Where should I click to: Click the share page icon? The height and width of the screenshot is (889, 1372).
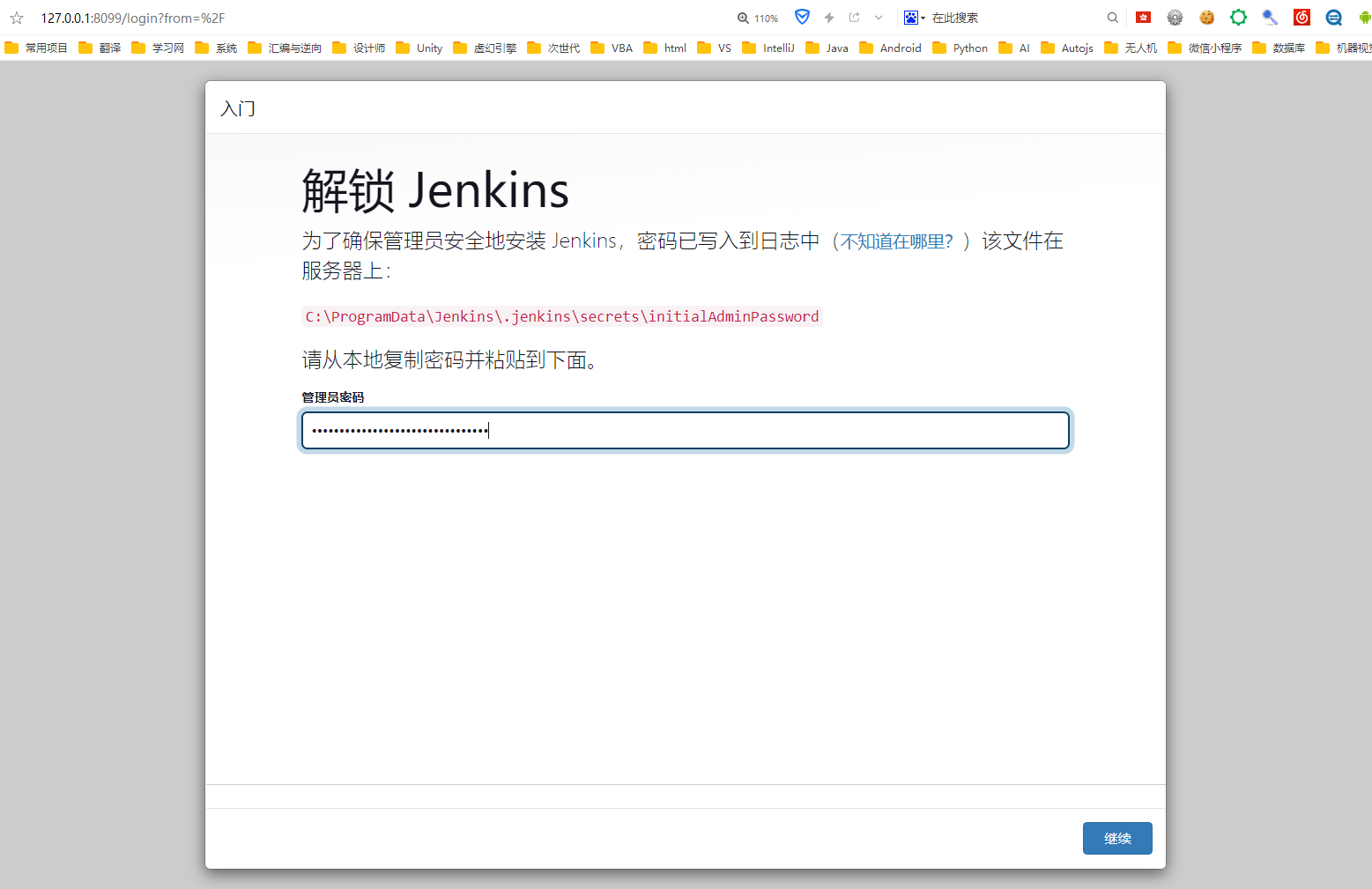(854, 18)
